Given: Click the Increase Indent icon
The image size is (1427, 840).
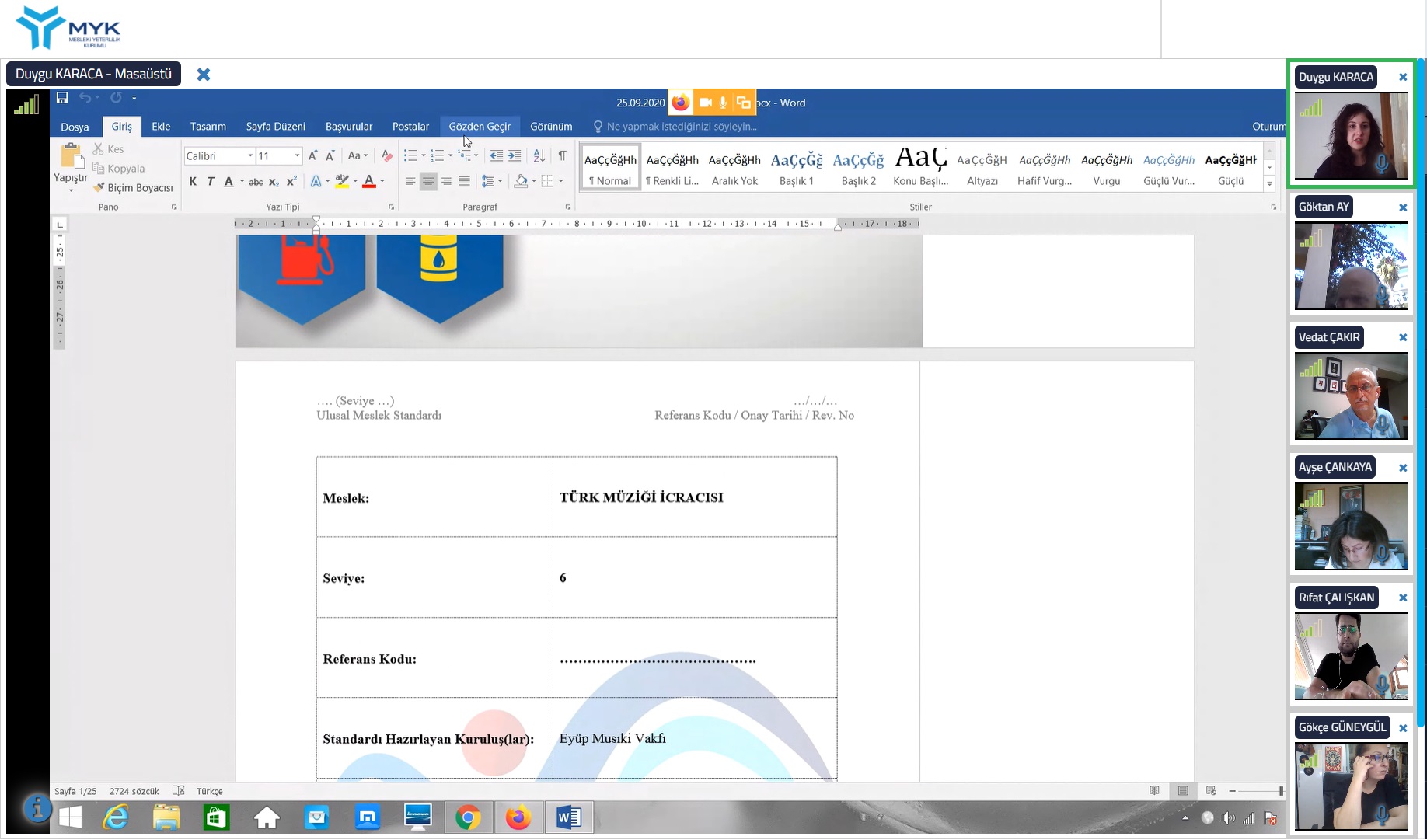Looking at the screenshot, I should [515, 156].
